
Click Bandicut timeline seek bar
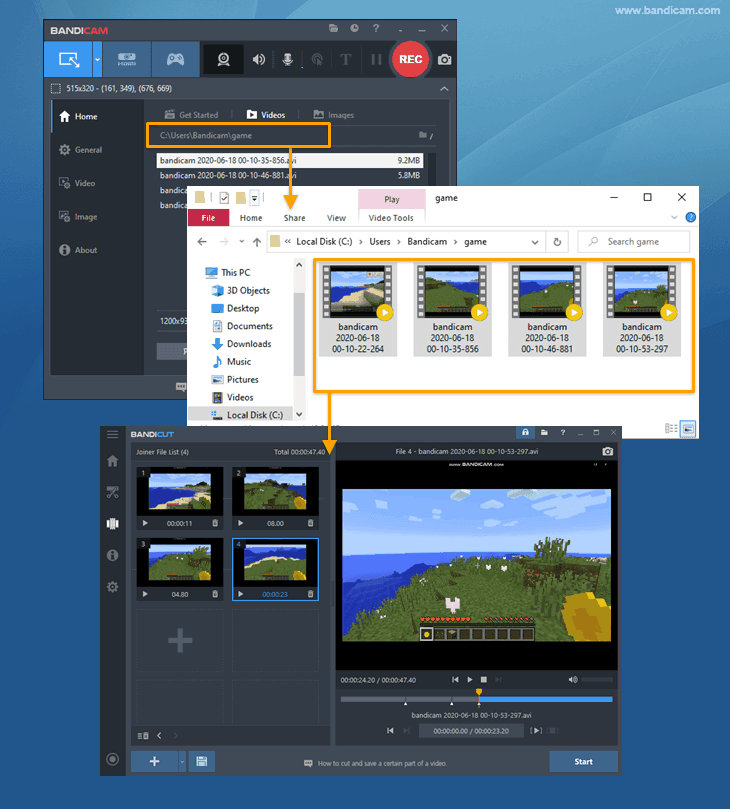pyautogui.click(x=476, y=700)
